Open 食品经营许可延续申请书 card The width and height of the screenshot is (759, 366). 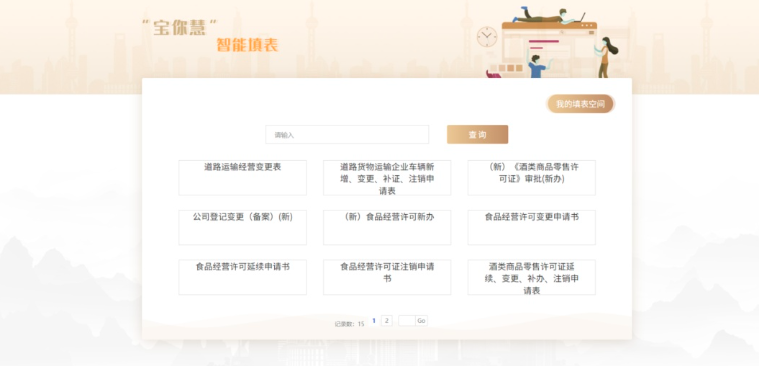coord(243,277)
